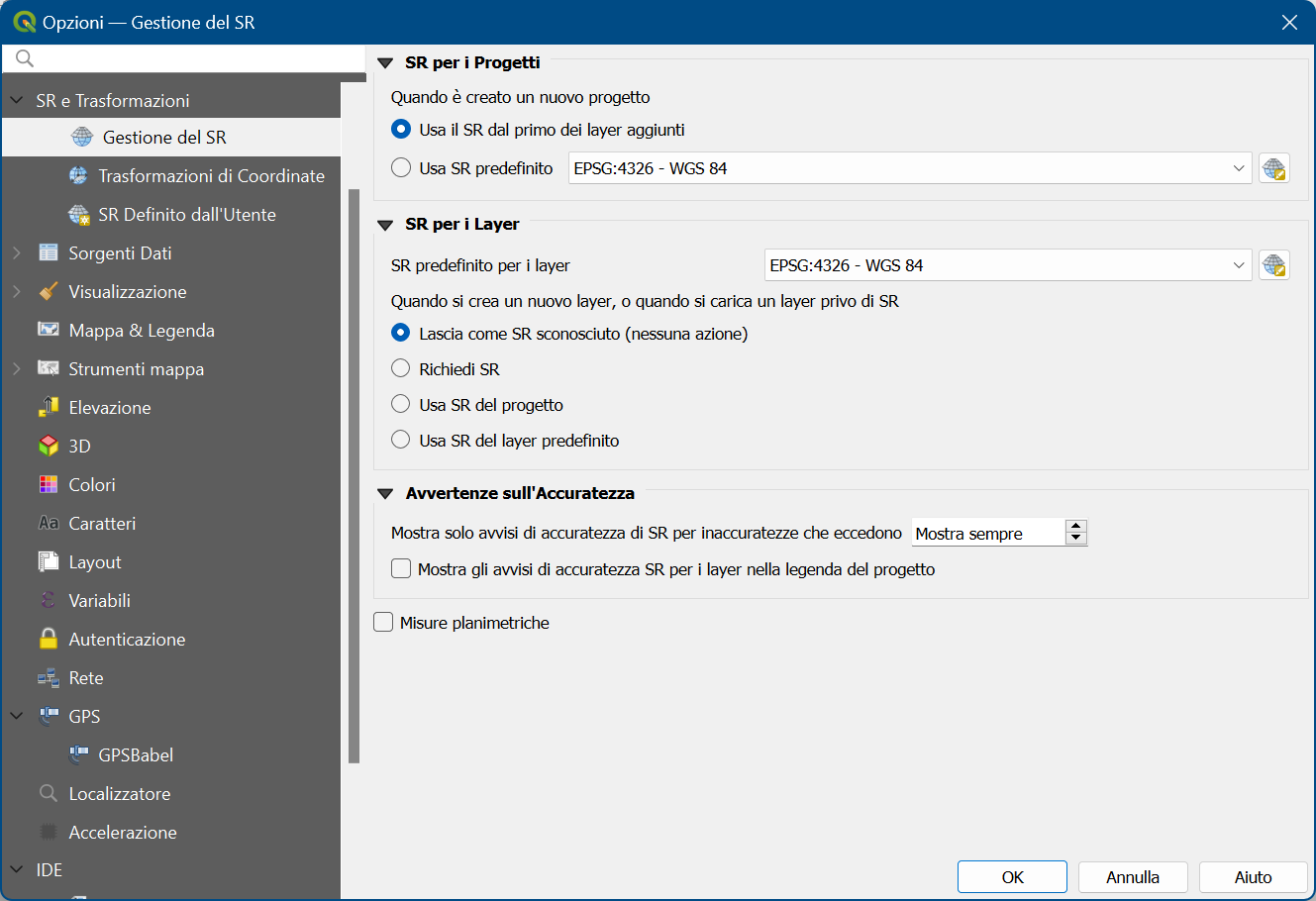This screenshot has height=901, width=1316.
Task: Collapse SR per i Layer section
Action: point(386,225)
